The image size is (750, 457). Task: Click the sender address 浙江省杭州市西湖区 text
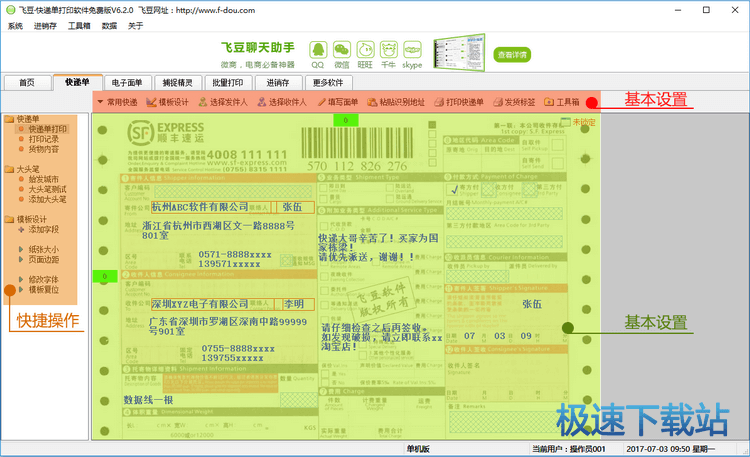pyautogui.click(x=218, y=230)
